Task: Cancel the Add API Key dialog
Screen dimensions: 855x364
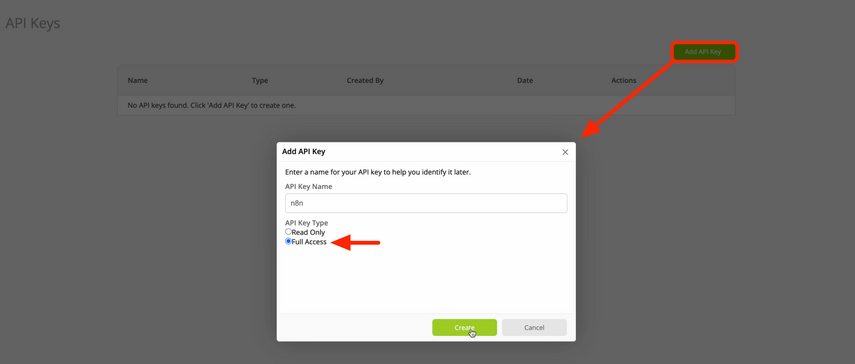Action: pos(534,327)
